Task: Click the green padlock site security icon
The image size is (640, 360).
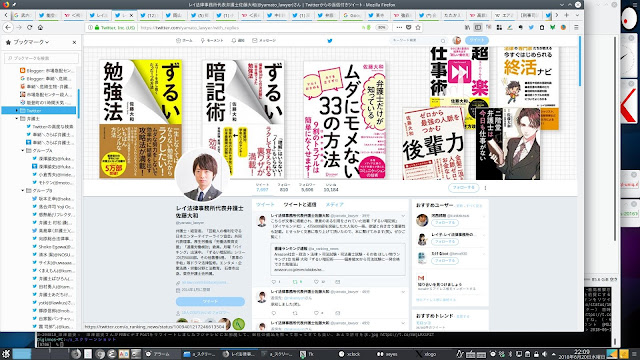Action: pyautogui.click(x=97, y=28)
